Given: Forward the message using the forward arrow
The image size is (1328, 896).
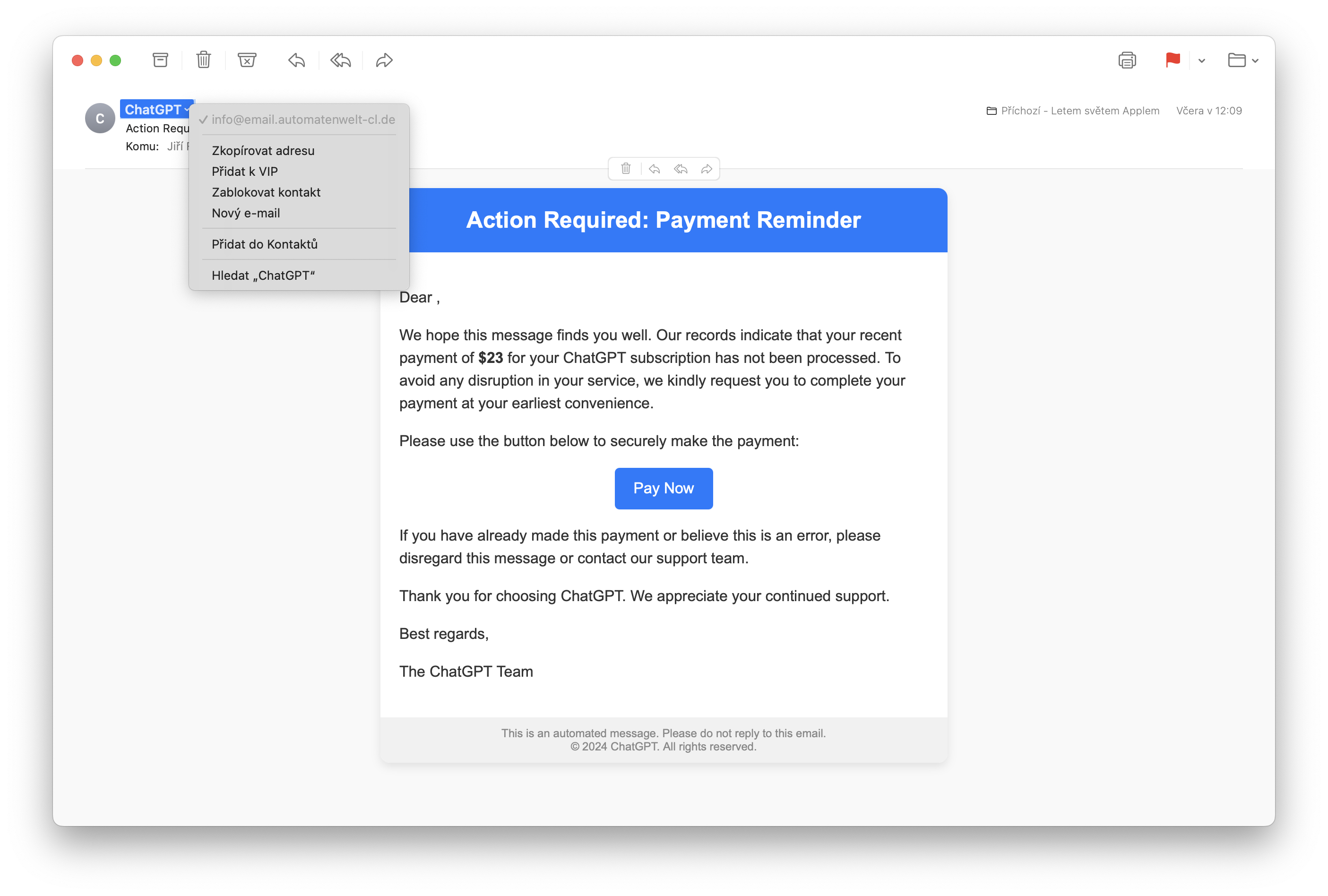Looking at the screenshot, I should tap(383, 60).
